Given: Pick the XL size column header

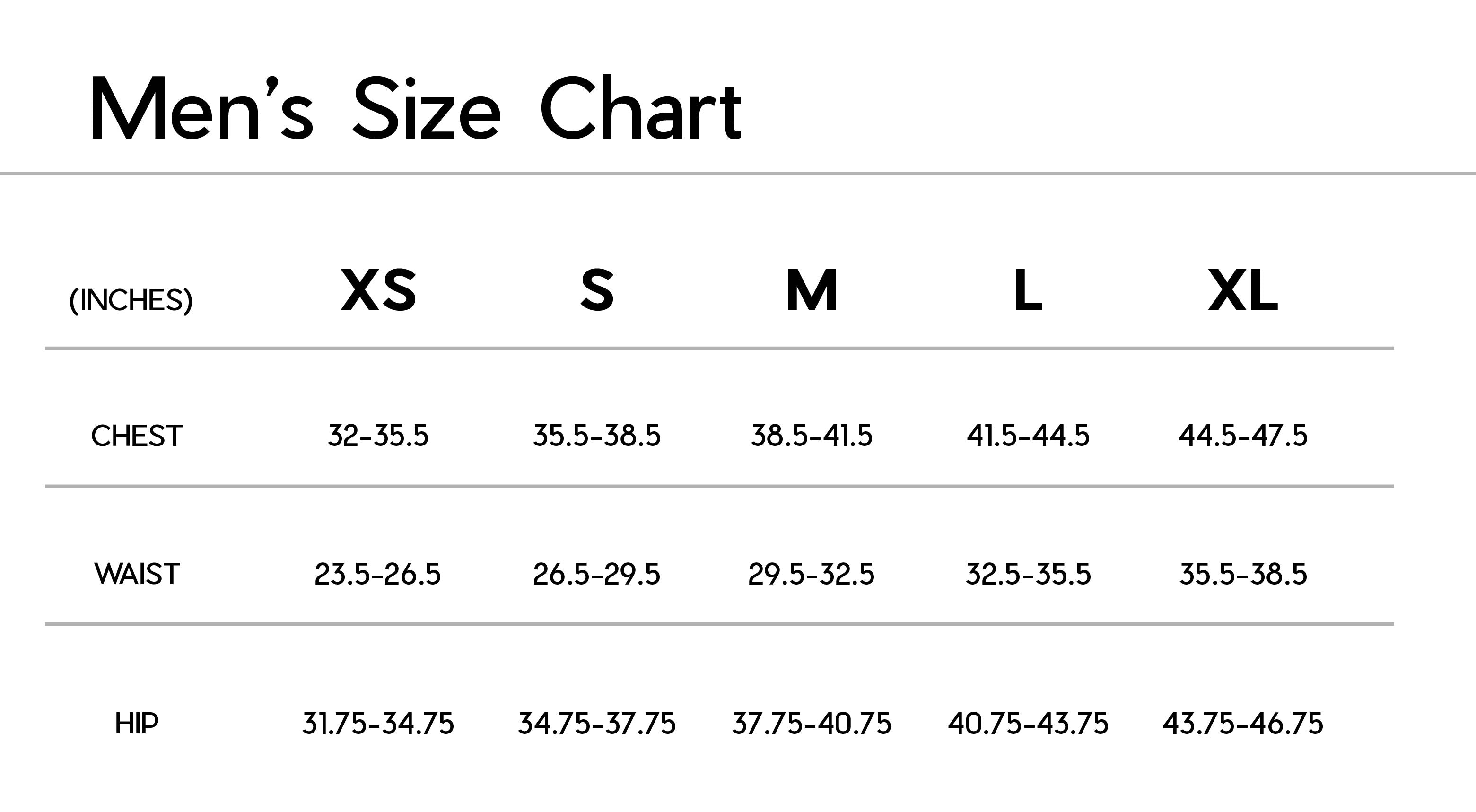Looking at the screenshot, I should 1243,290.
